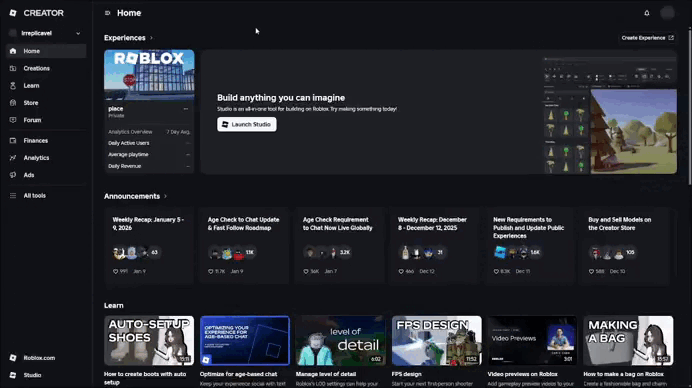Image resolution: width=692 pixels, height=388 pixels.
Task: Click the Forum chat icon in sidebar
Action: pyautogui.click(x=13, y=120)
